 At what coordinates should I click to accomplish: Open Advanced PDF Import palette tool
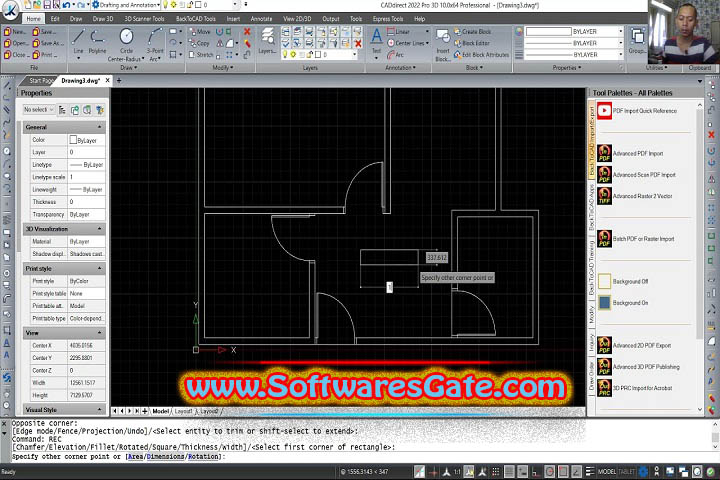click(631, 153)
